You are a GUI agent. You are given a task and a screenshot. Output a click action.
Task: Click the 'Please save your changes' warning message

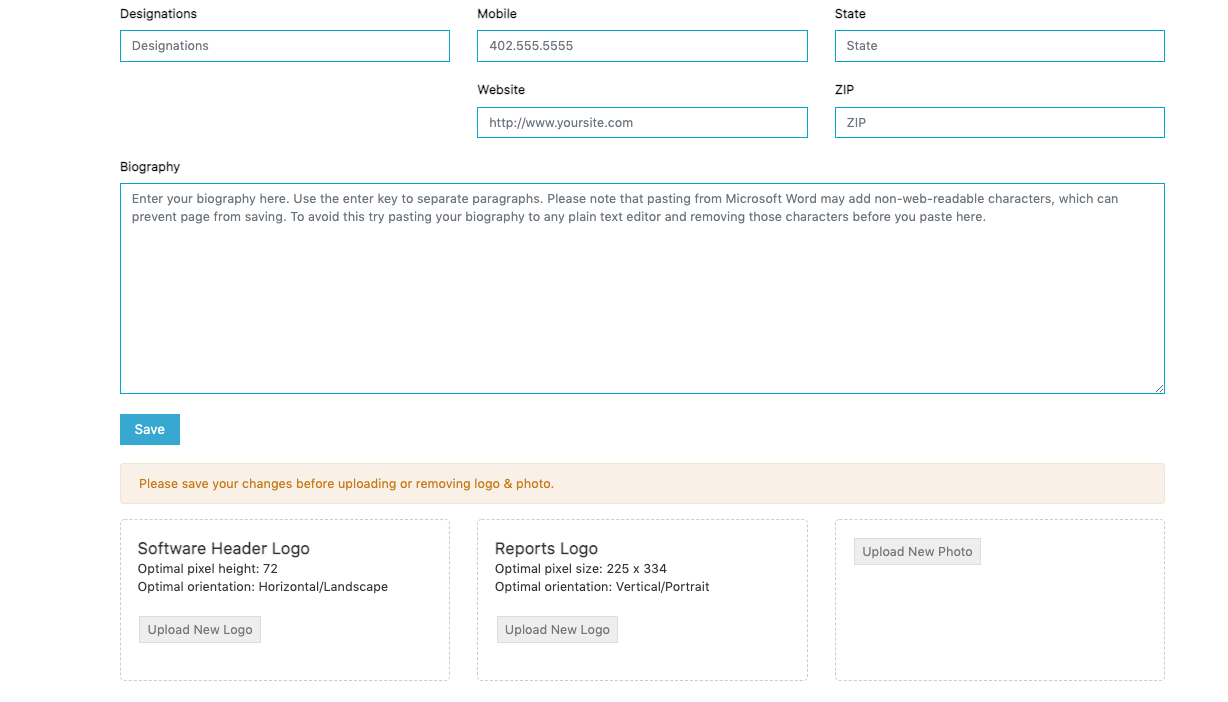click(x=346, y=484)
